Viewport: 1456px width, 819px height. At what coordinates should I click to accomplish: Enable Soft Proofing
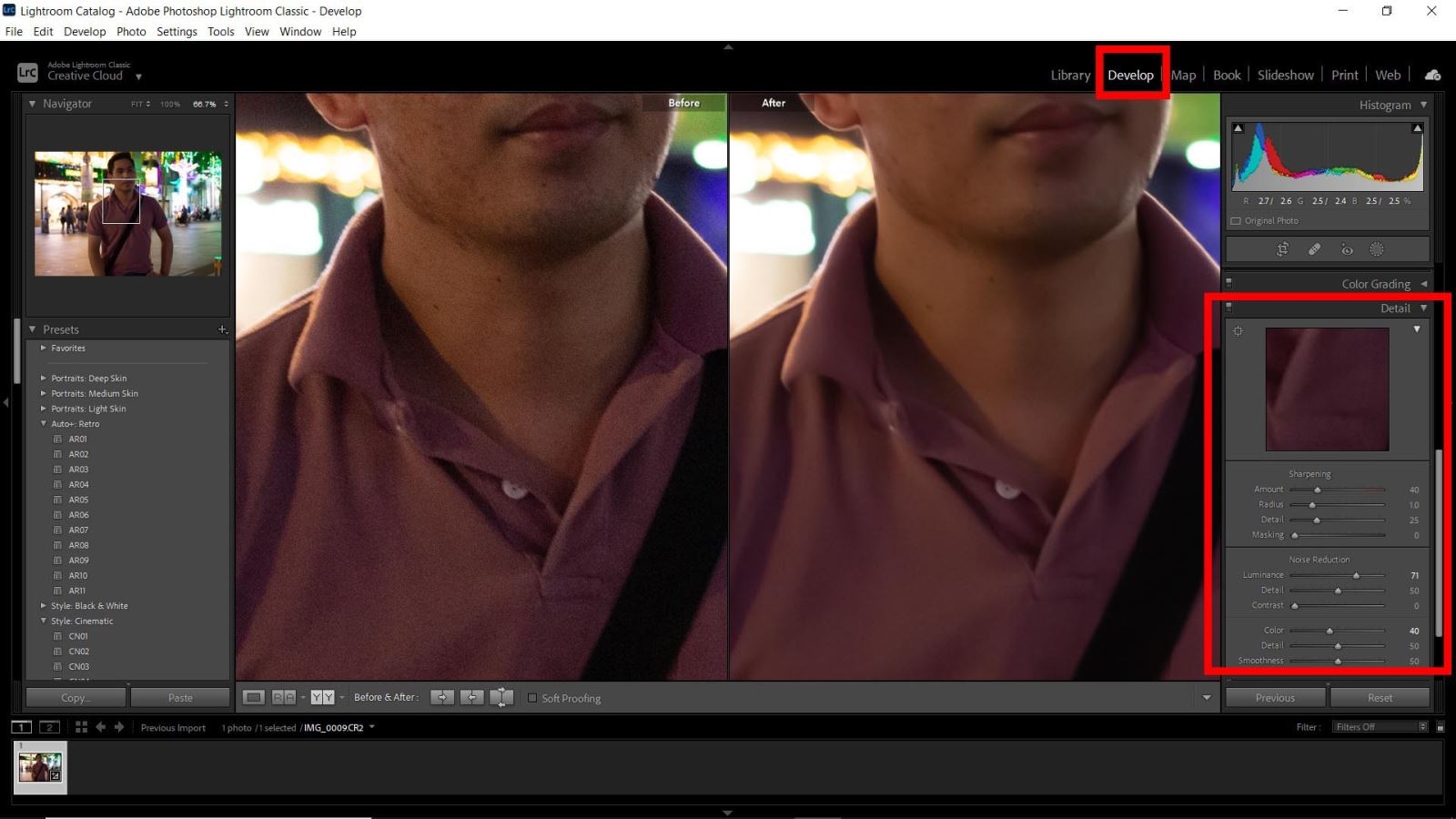533,698
